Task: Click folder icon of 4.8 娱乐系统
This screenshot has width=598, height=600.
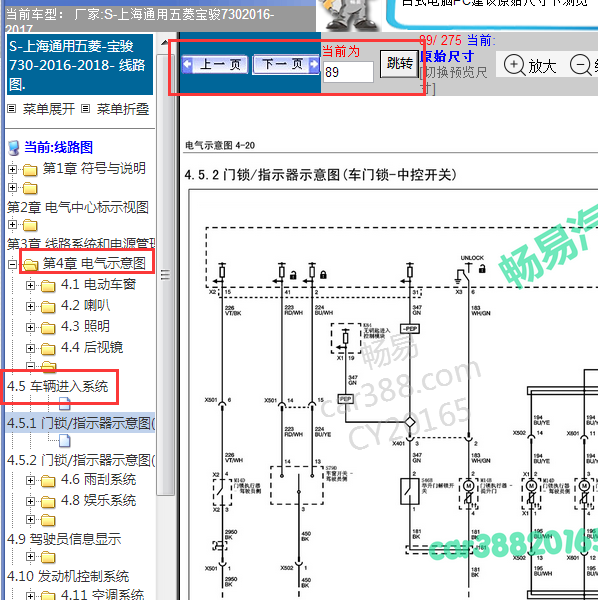Action: pos(48,502)
